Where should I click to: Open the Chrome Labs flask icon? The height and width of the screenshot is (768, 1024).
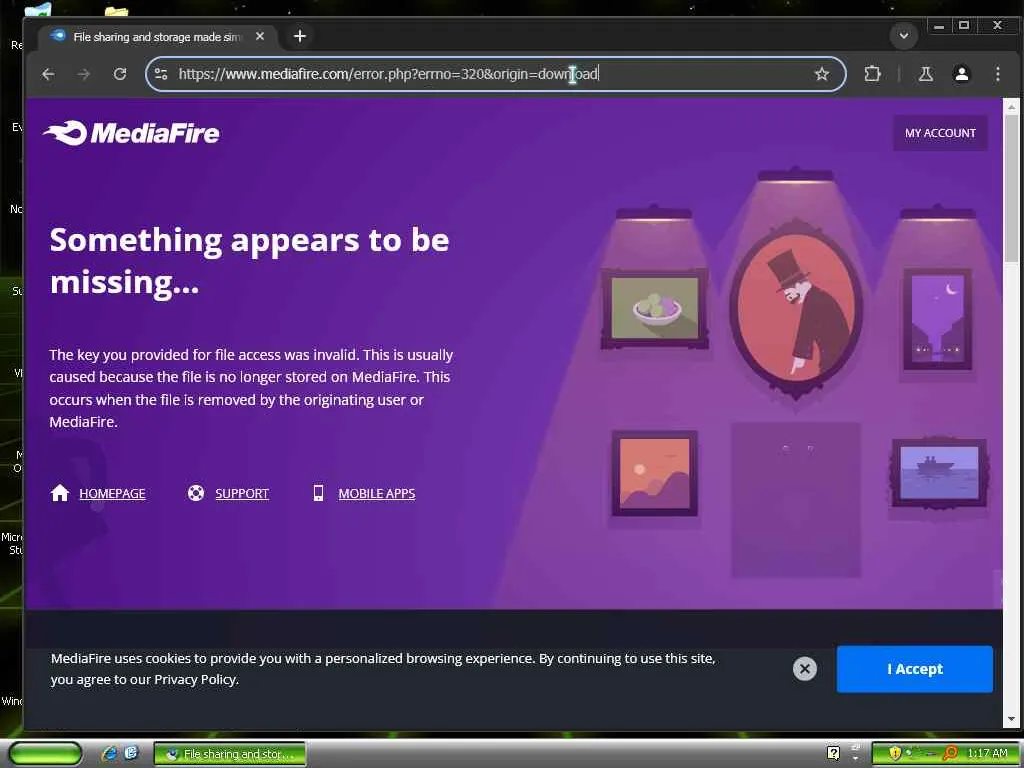[x=925, y=74]
